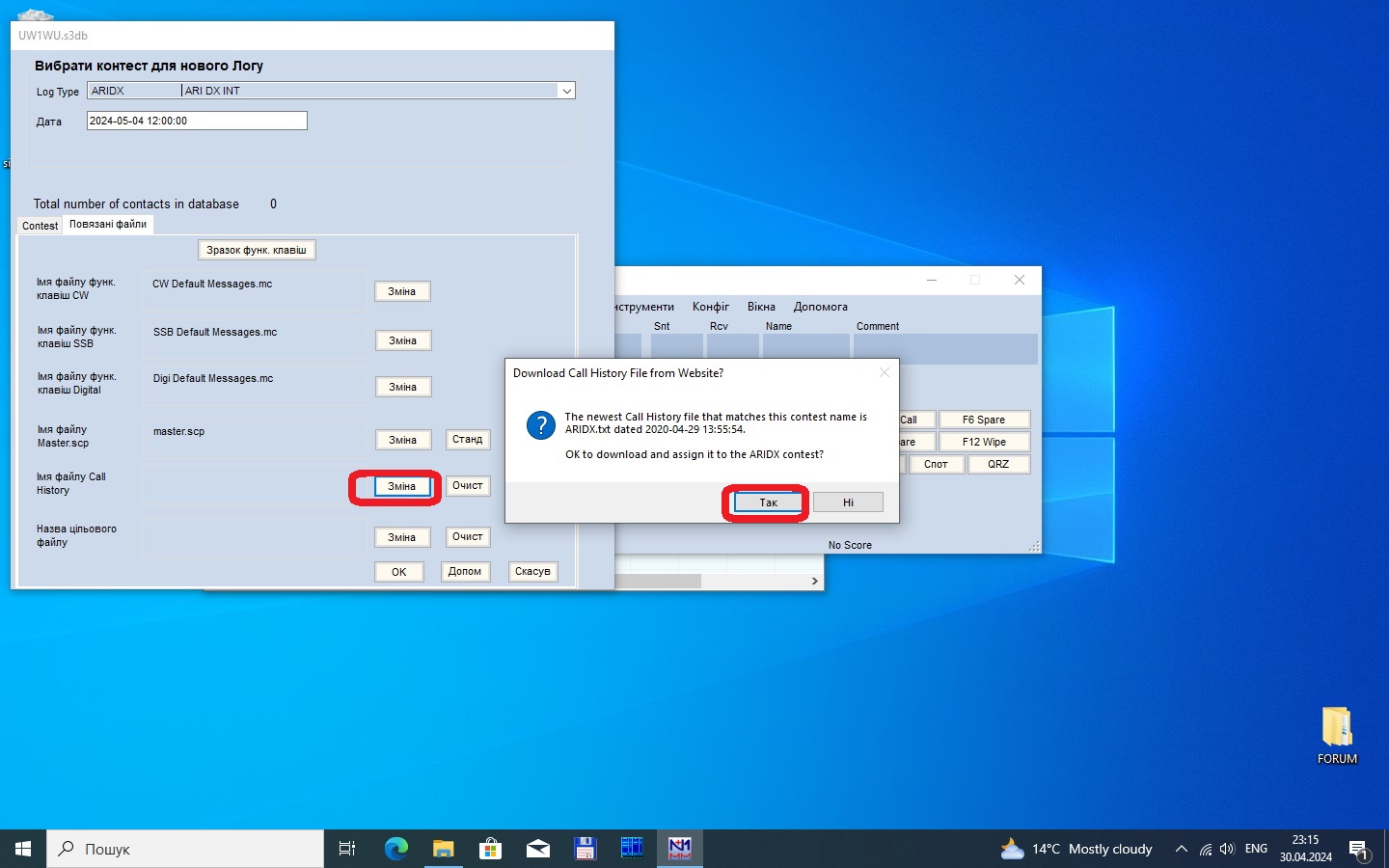This screenshot has width=1389, height=868.
Task: Change the Call History file
Action: click(x=402, y=486)
